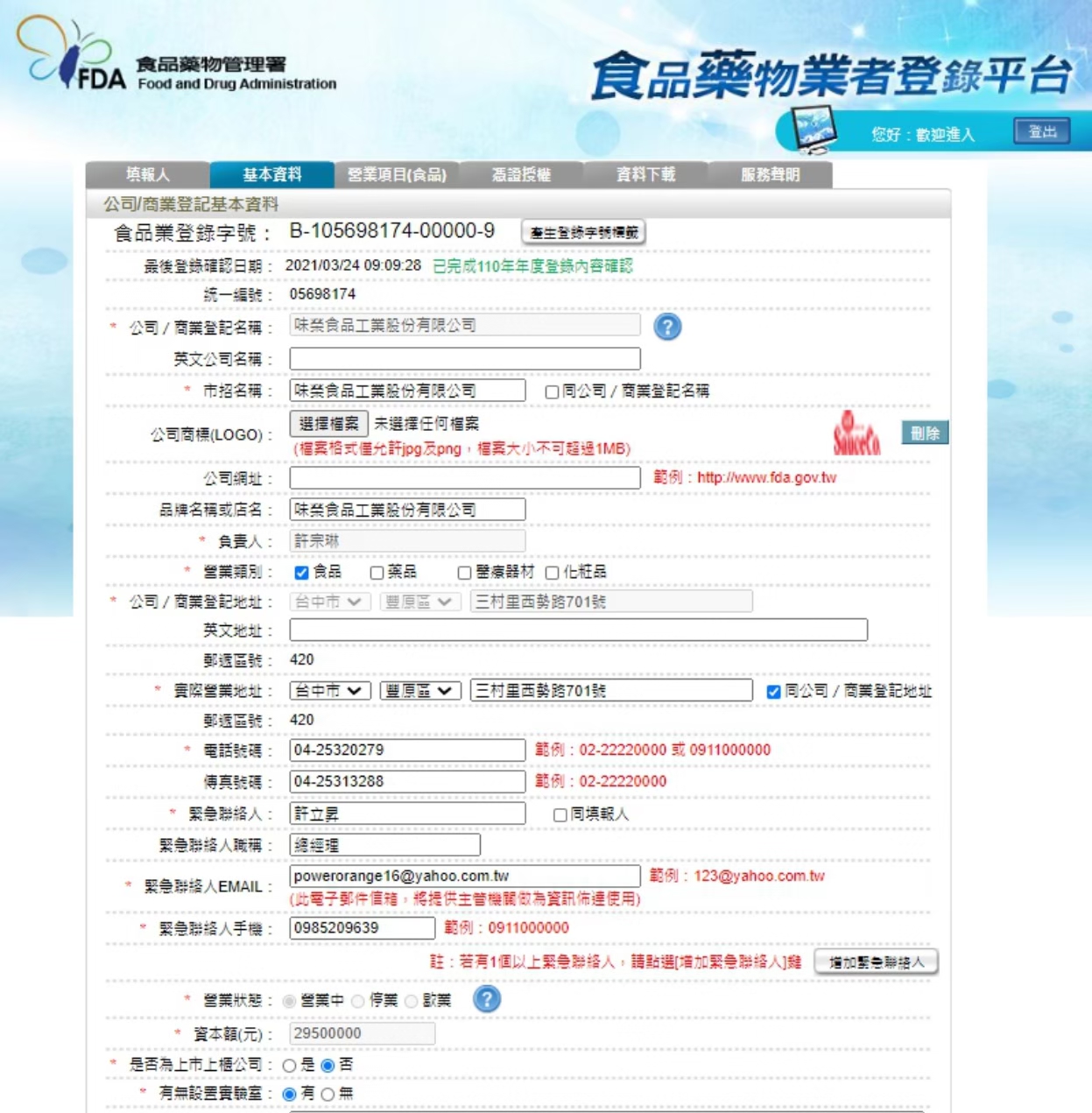Click the 產生登錄字號標籤 button

[584, 232]
